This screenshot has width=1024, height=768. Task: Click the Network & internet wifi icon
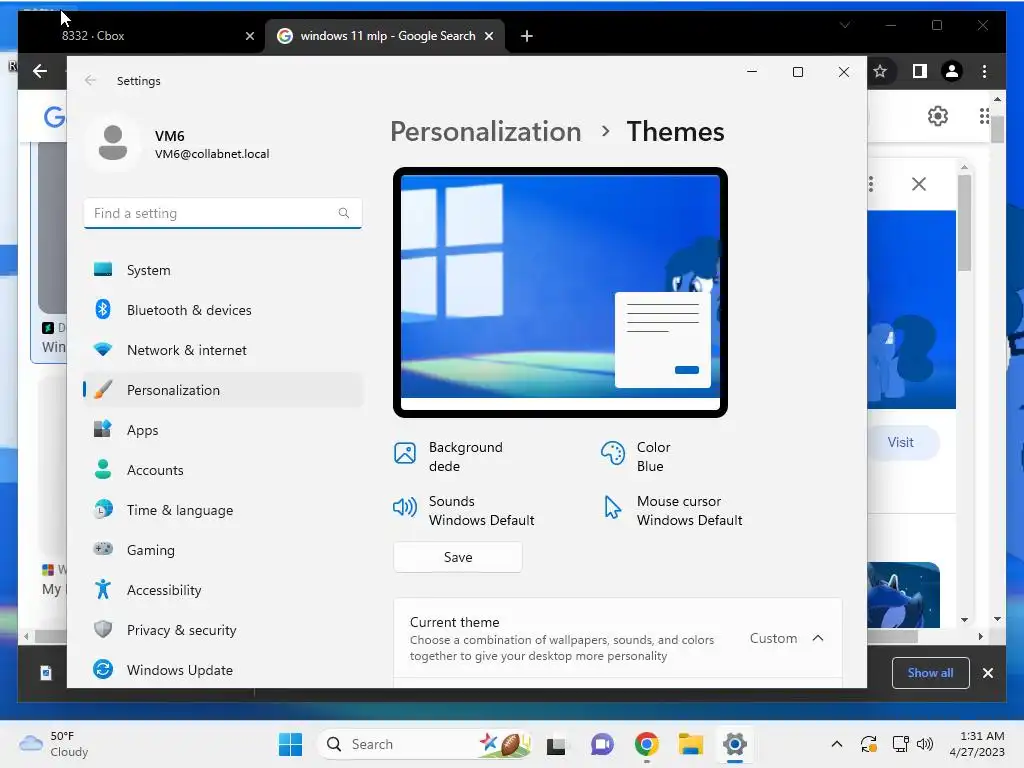(103, 349)
